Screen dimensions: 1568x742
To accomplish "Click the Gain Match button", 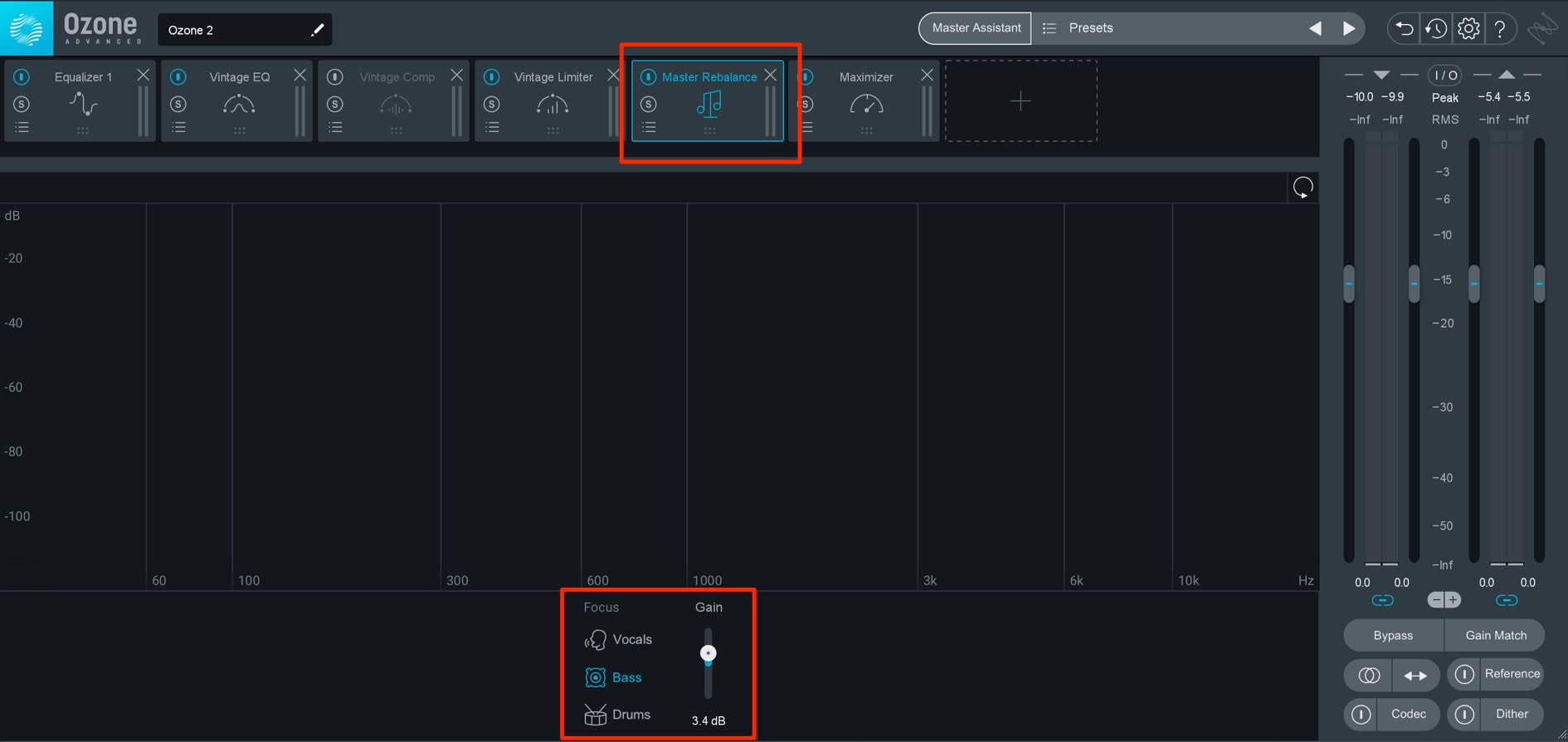I will click(x=1496, y=635).
